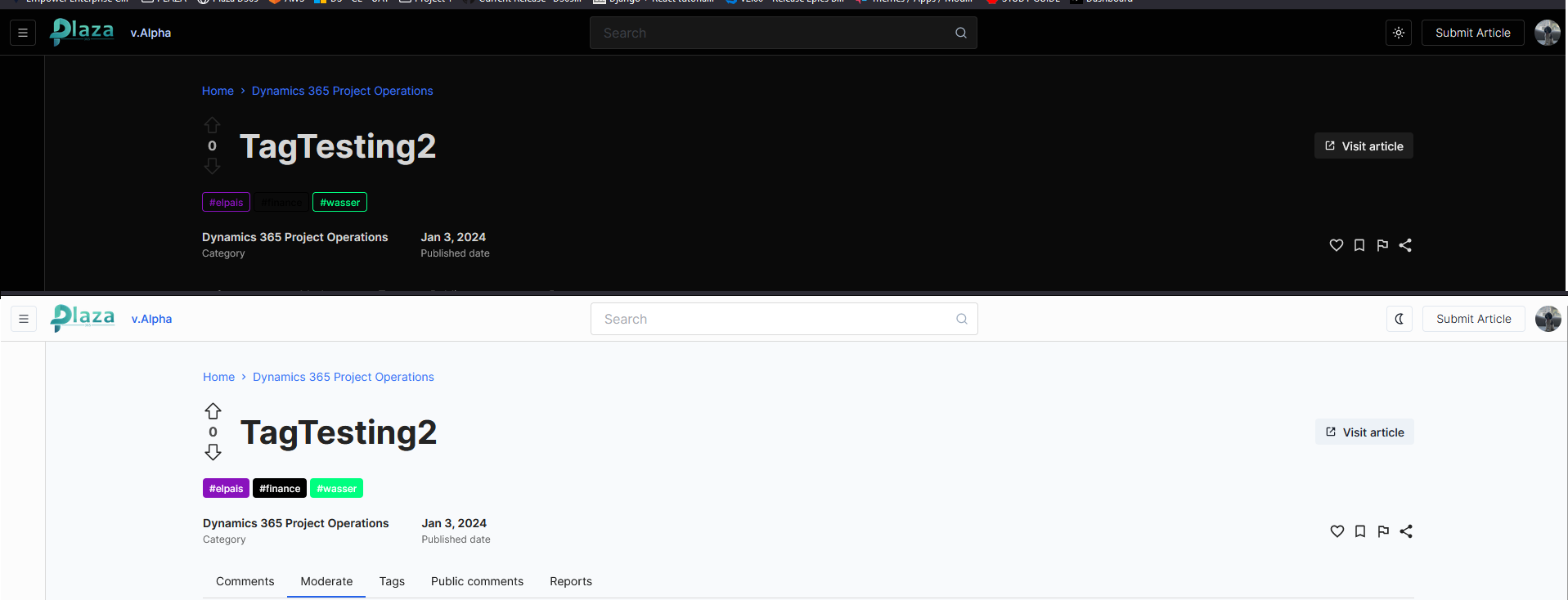The image size is (1568, 600).
Task: Downvote the article in the light-theme view
Action: click(213, 452)
